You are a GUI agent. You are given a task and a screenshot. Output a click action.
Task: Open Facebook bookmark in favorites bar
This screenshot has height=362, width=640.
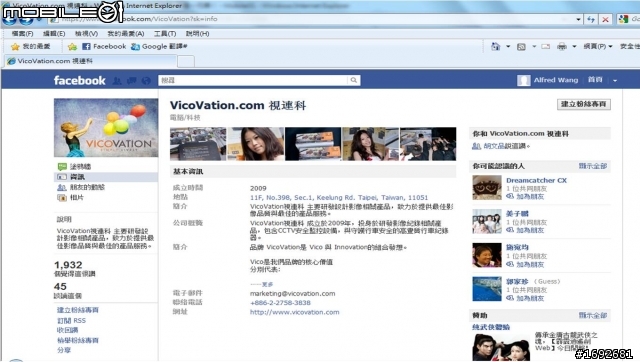click(104, 47)
